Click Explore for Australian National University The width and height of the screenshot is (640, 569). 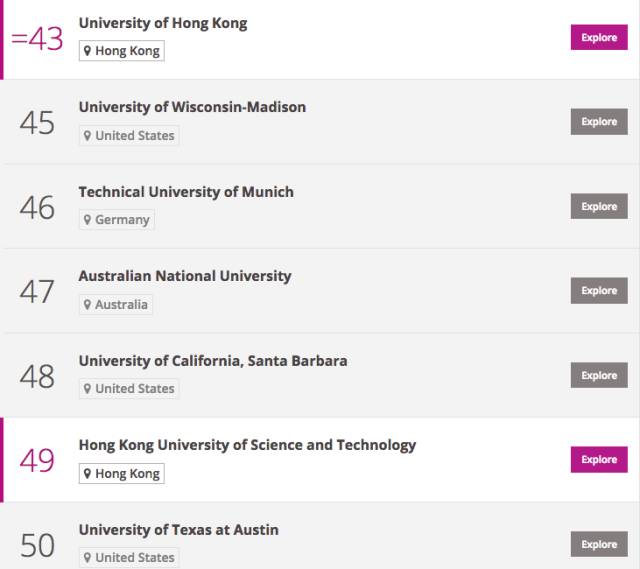pyautogui.click(x=599, y=291)
